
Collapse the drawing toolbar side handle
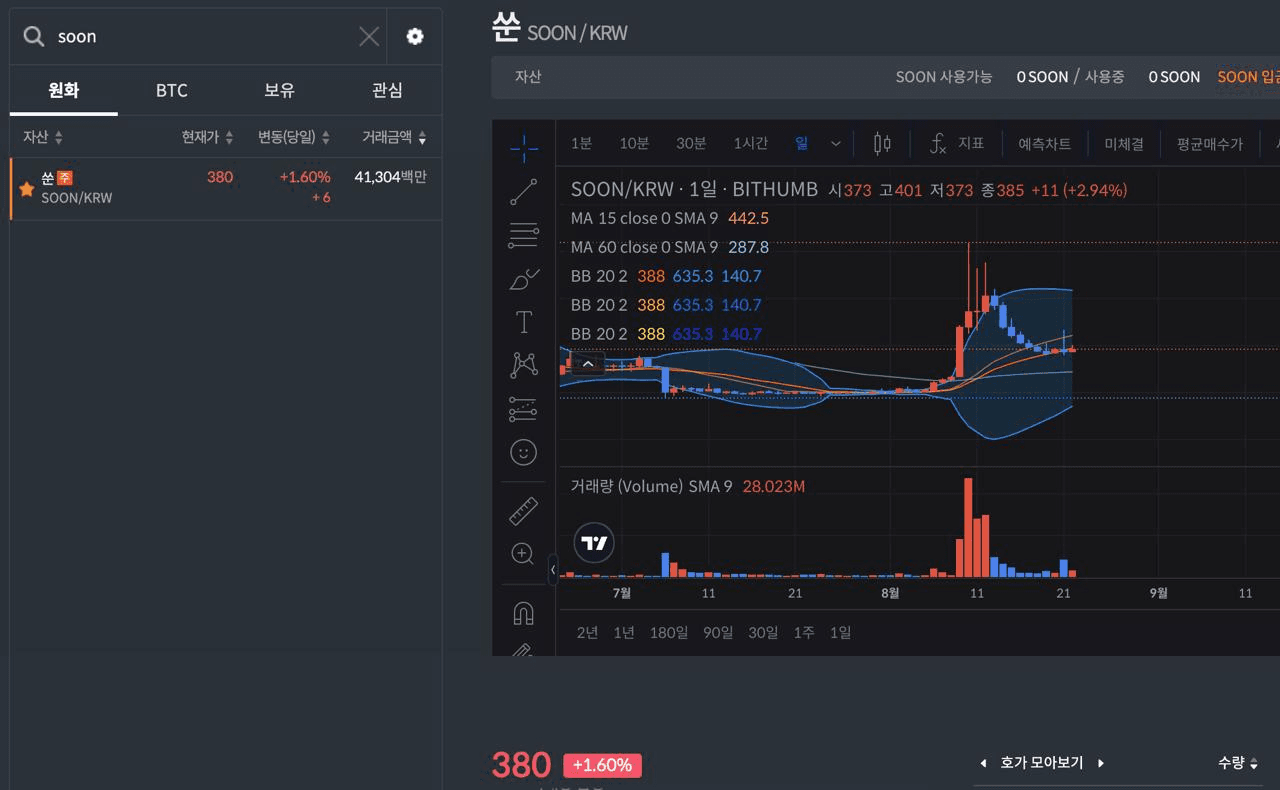(x=552, y=570)
